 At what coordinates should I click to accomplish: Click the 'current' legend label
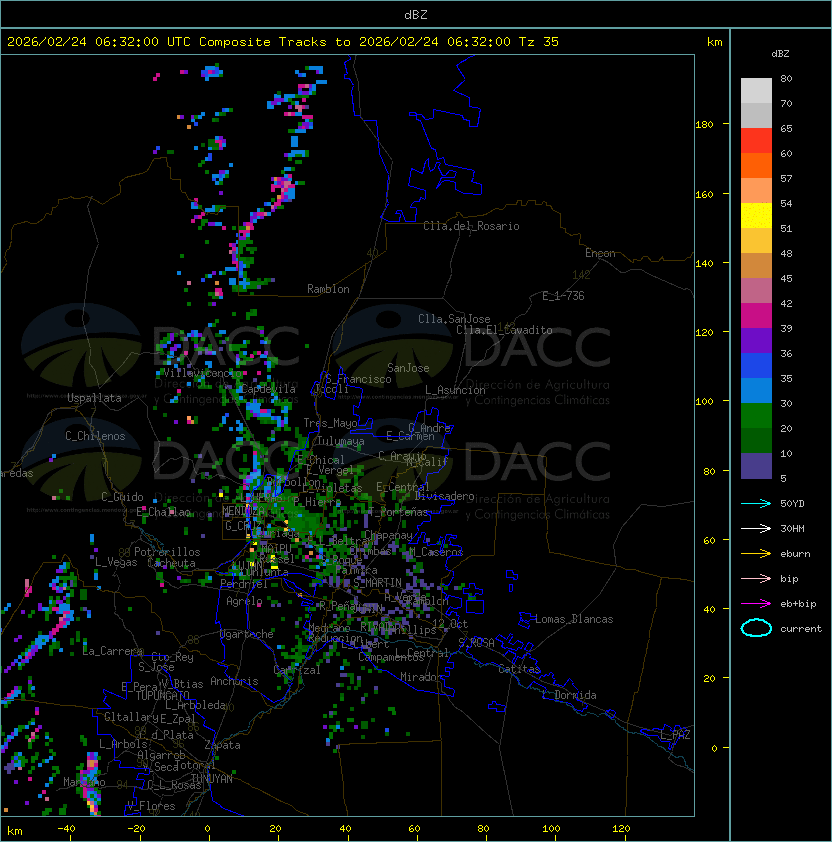[x=801, y=629]
